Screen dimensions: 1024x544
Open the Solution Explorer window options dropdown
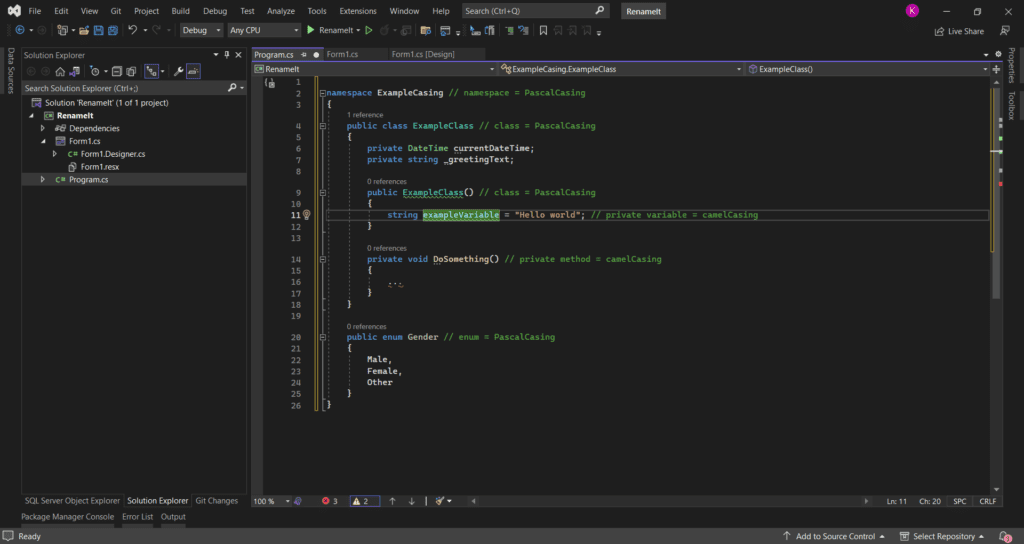tap(216, 55)
